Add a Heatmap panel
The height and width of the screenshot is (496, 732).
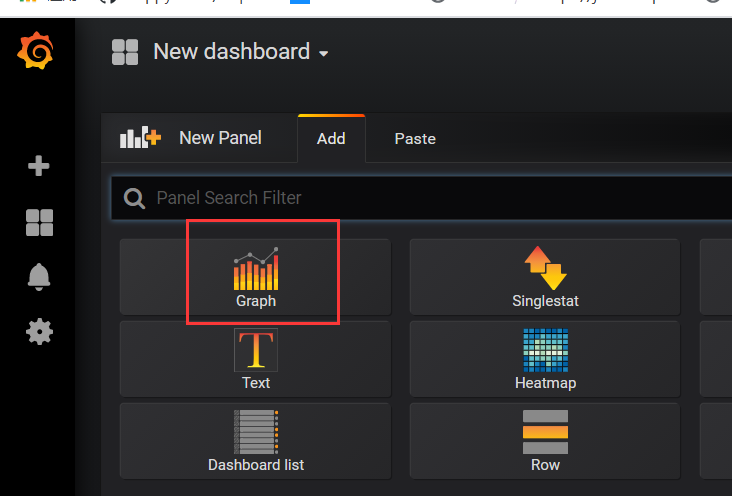tap(545, 359)
